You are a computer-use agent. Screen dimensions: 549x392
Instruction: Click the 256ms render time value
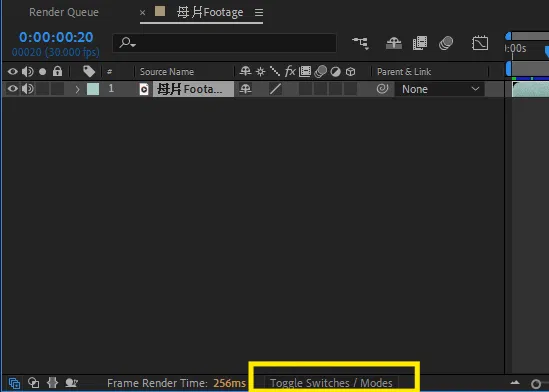coord(230,383)
